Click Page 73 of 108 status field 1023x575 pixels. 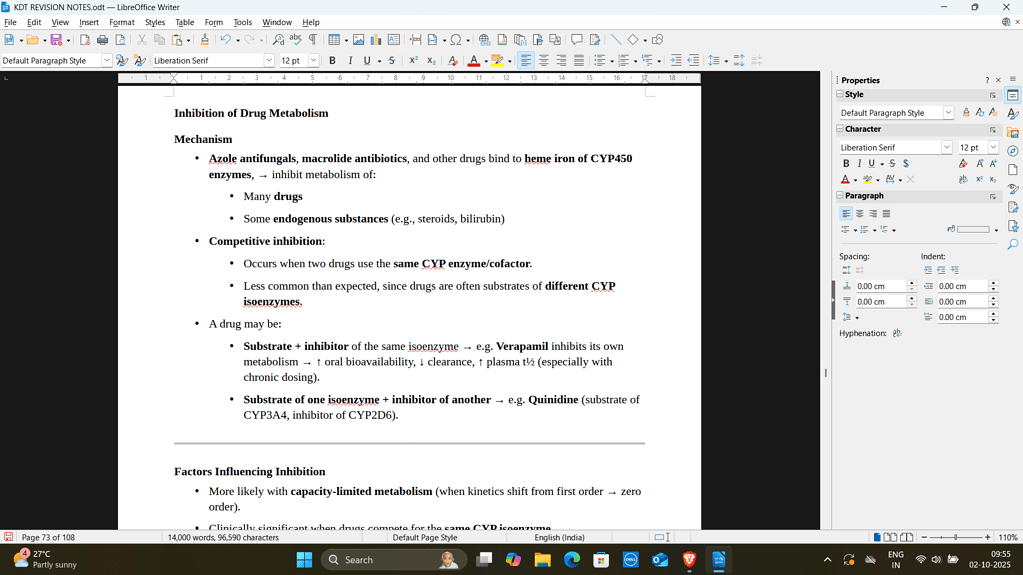[48, 537]
